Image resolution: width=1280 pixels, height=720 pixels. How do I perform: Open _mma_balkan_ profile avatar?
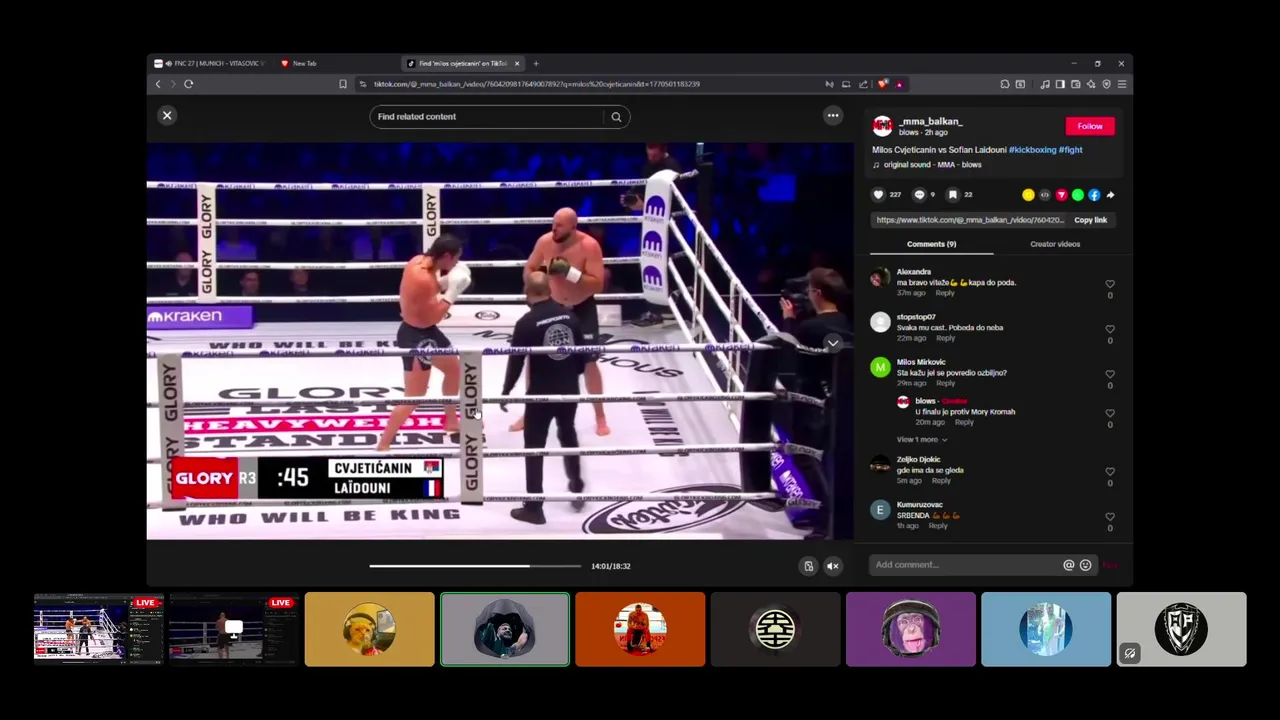coord(882,126)
